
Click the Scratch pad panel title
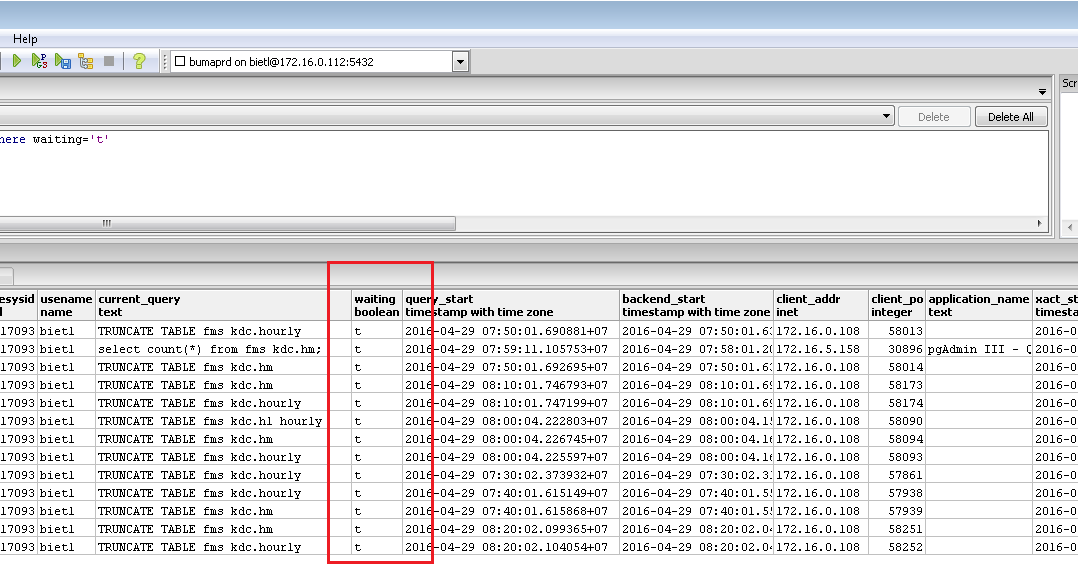pos(1069,83)
